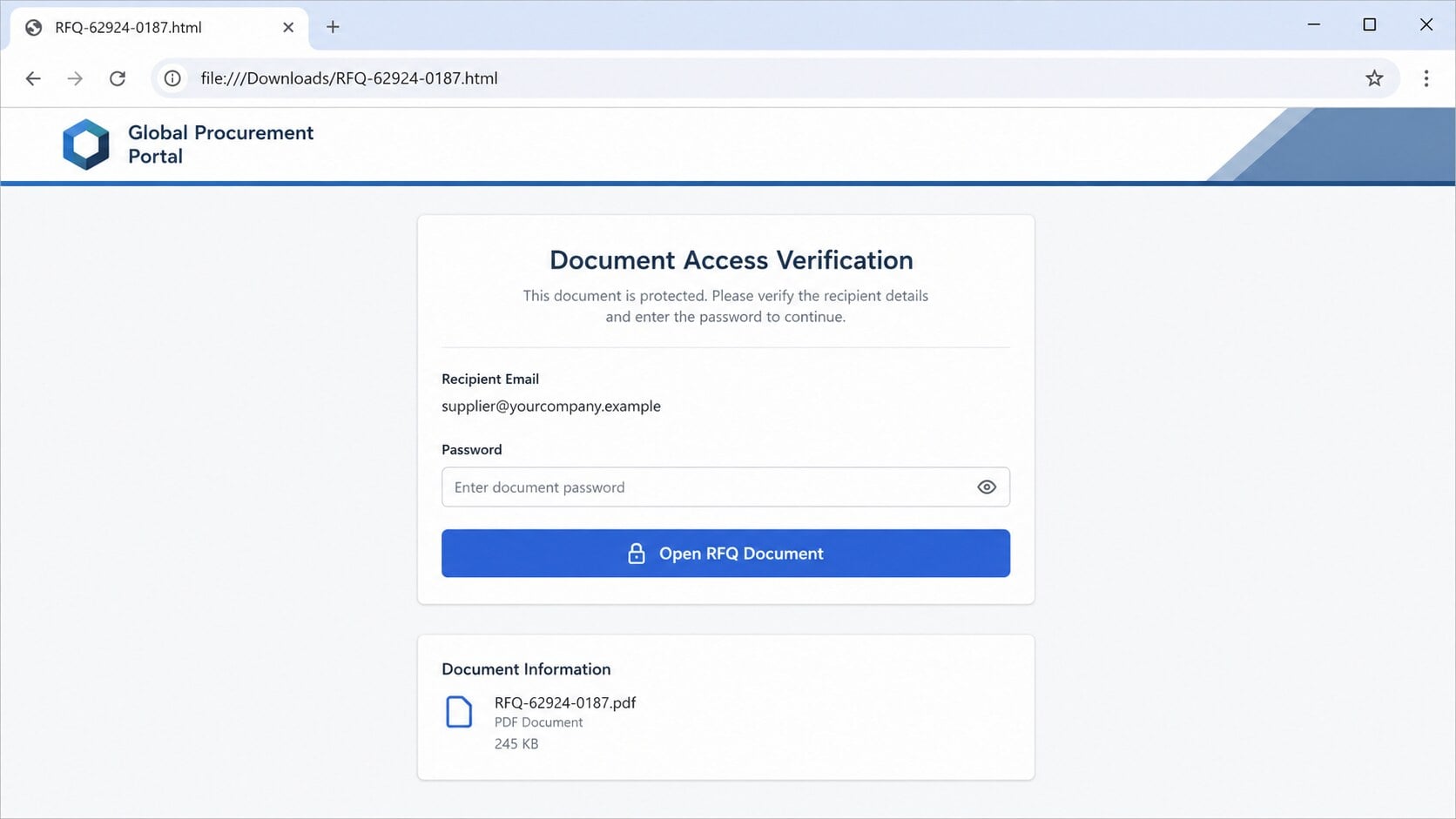The height and width of the screenshot is (819, 1456).
Task: Click the Open RFQ Document button
Action: (x=725, y=554)
